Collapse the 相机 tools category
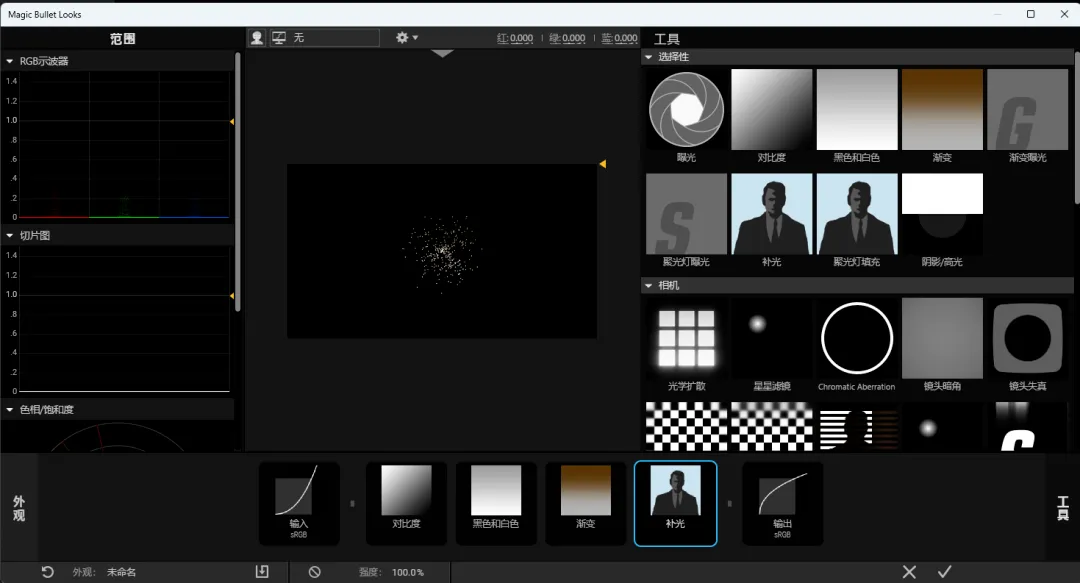The width and height of the screenshot is (1080, 583). (x=648, y=285)
